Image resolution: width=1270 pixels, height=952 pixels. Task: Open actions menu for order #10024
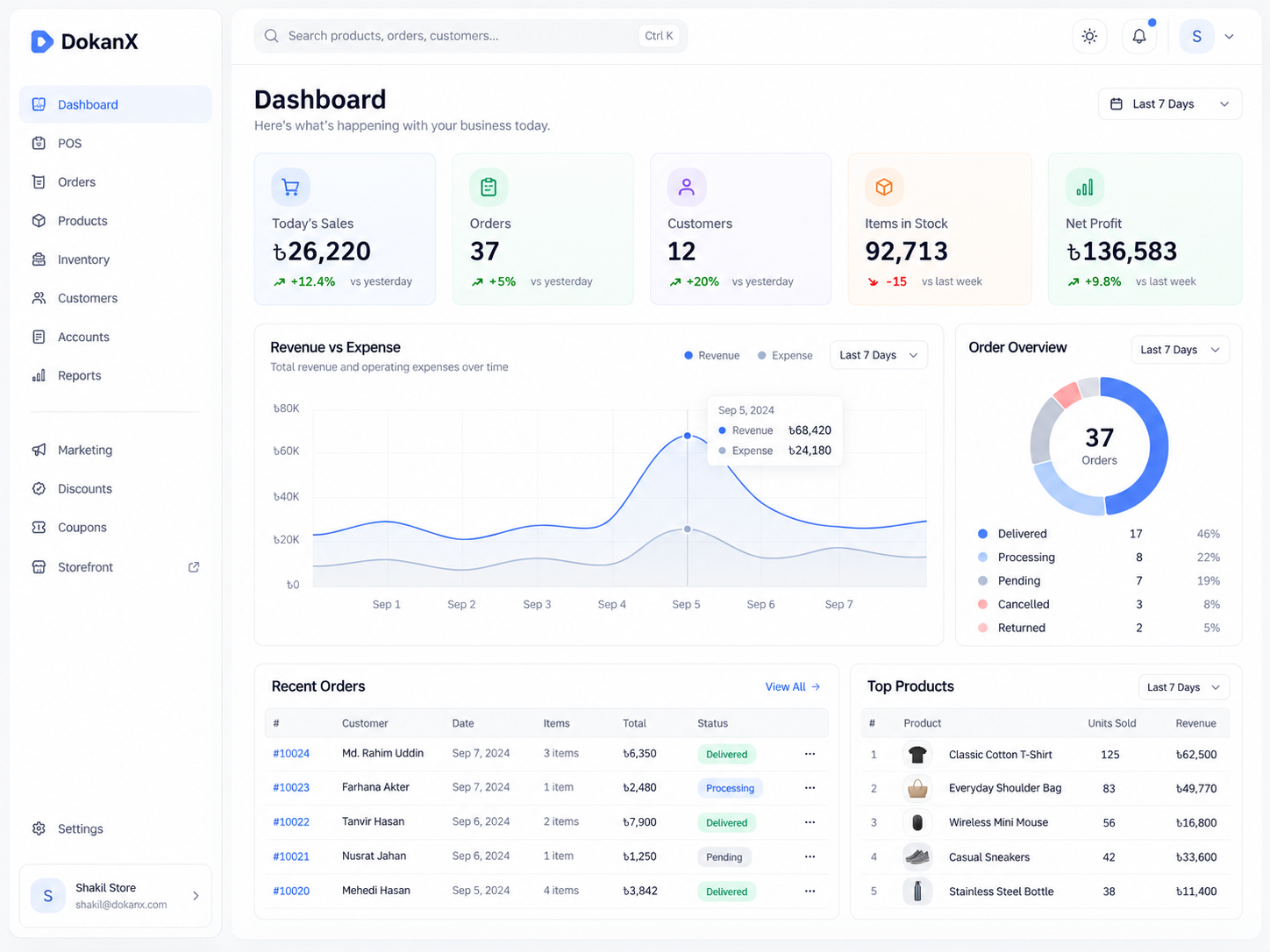point(810,754)
